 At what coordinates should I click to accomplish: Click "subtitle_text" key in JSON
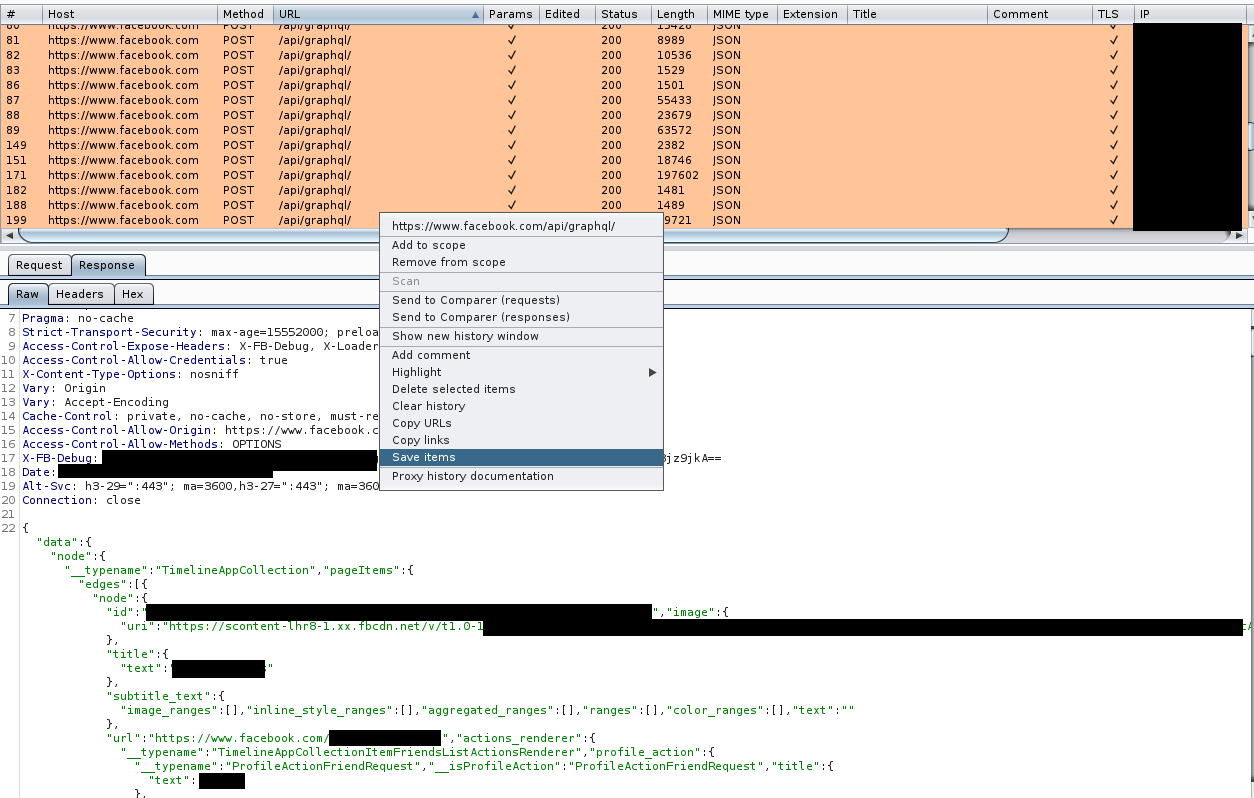(x=160, y=696)
